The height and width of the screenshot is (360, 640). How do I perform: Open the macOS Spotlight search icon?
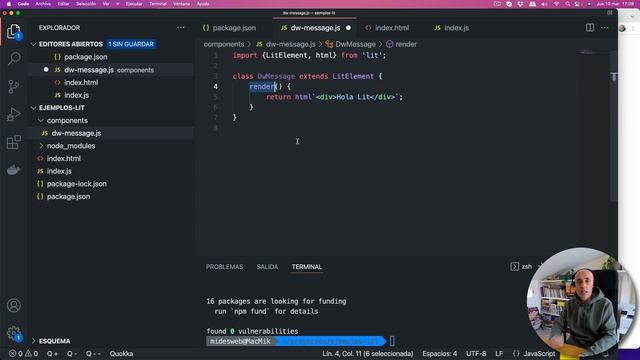click(x=567, y=4)
